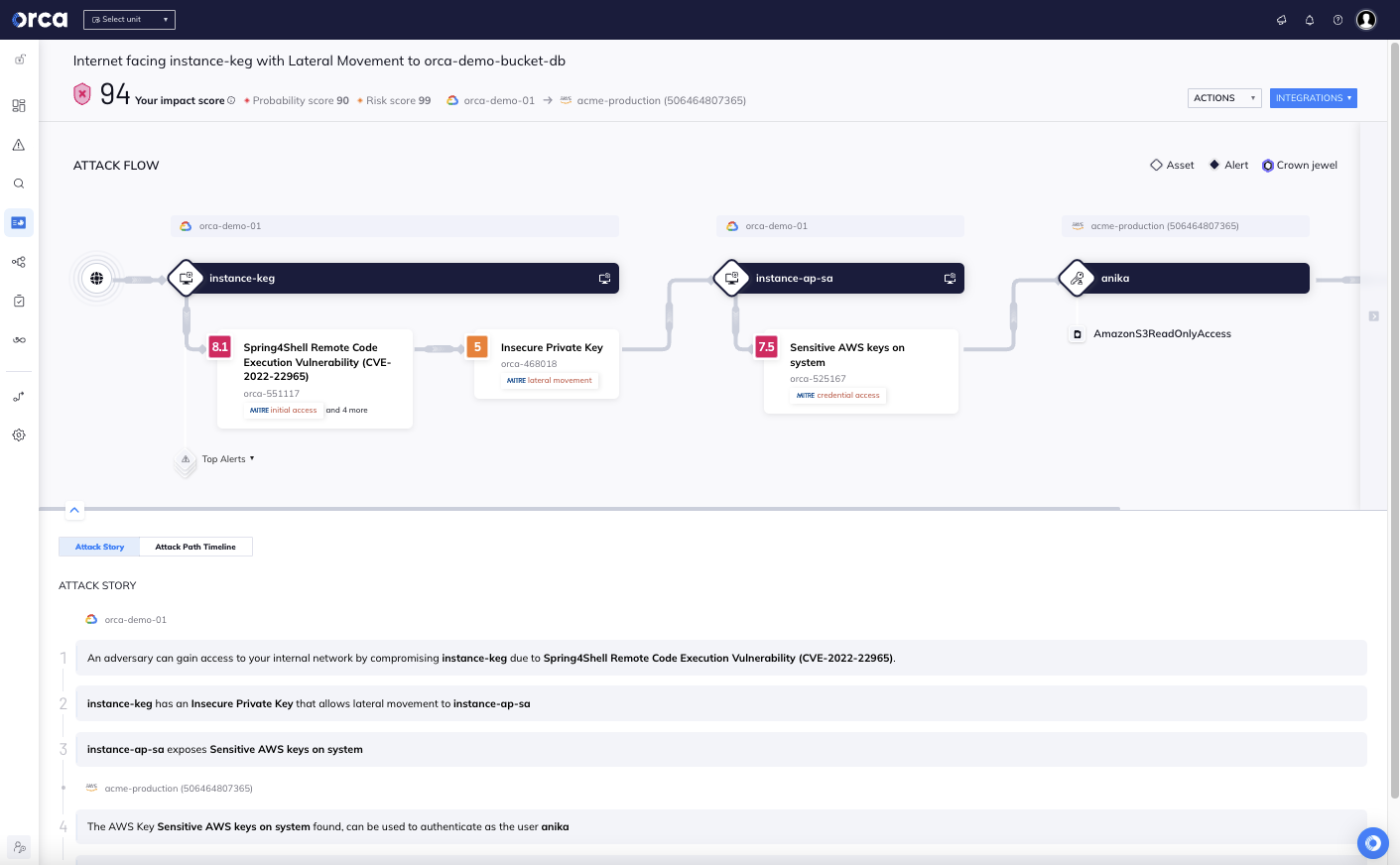
Task: Open Settings via the gear icon
Action: (18, 434)
